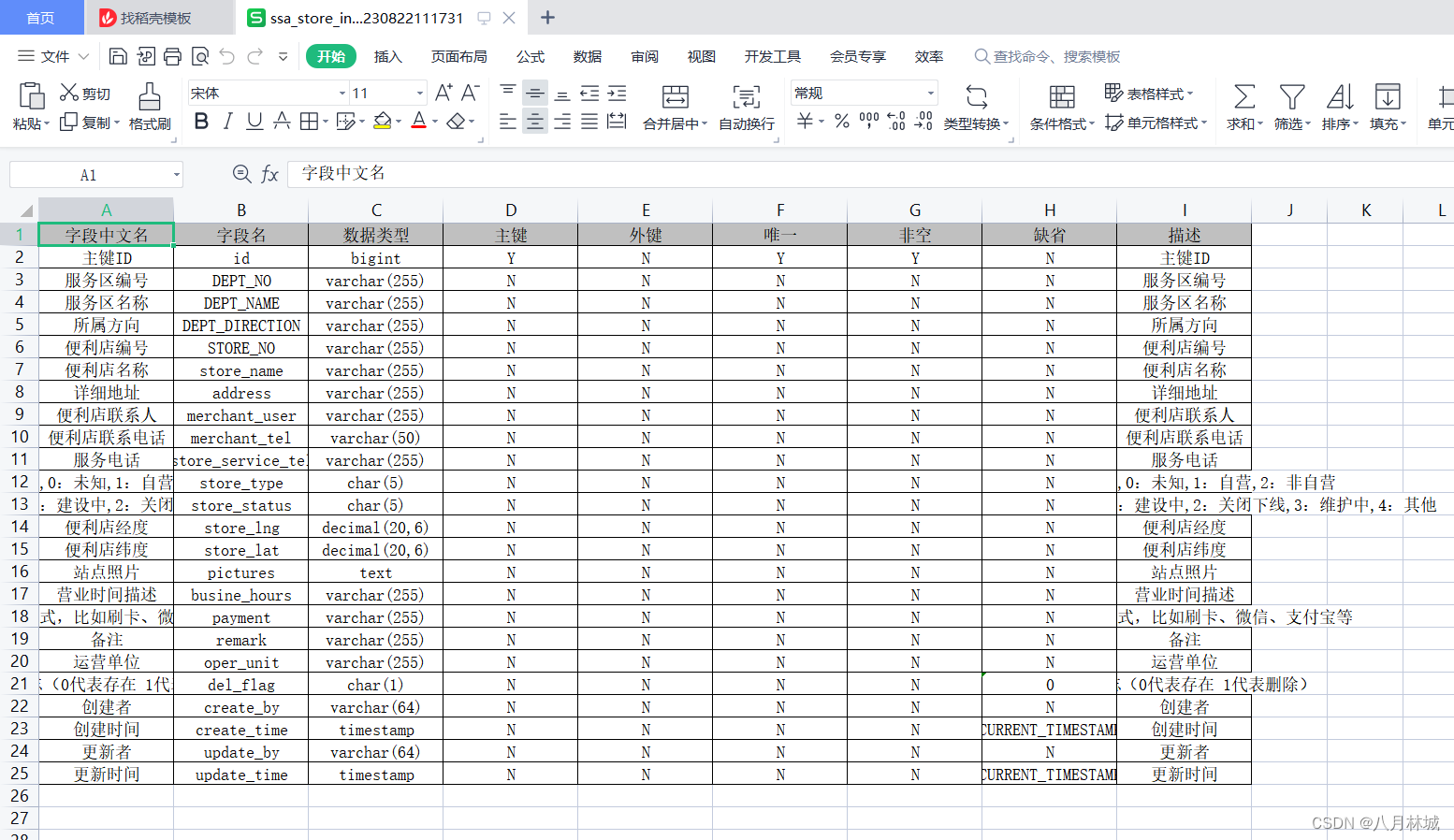Open the font size 11 dropdown
This screenshot has height=840, width=1454.
(x=420, y=93)
